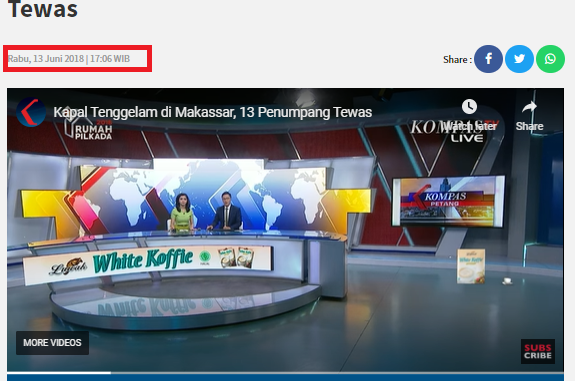Image resolution: width=575 pixels, height=381 pixels.
Task: Click the "Share :" label
Action: click(457, 59)
